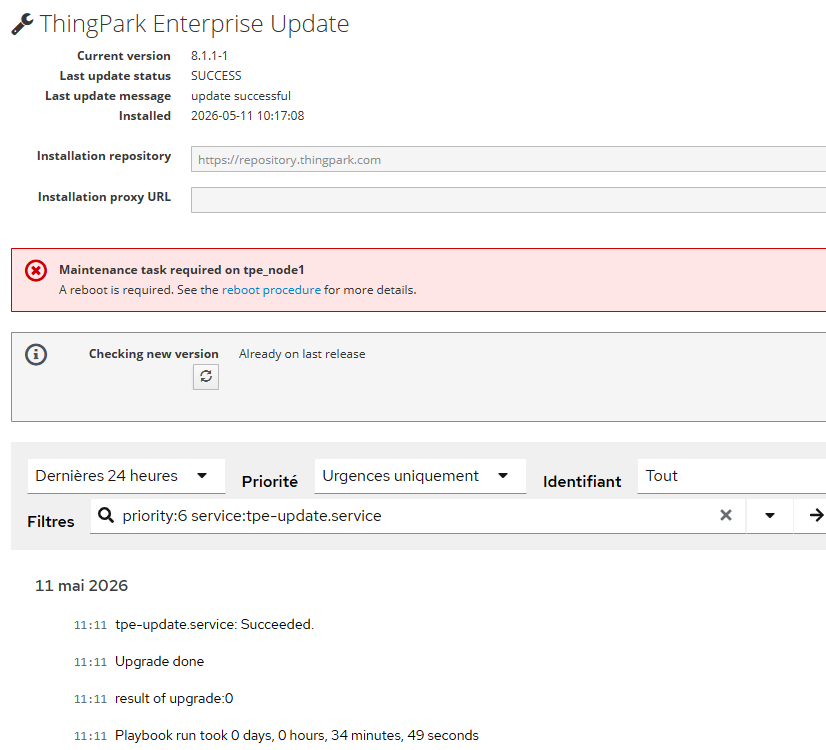Image resolution: width=826 pixels, height=750 pixels.
Task: Click the red error icon in maintenance alert
Action: (x=36, y=271)
